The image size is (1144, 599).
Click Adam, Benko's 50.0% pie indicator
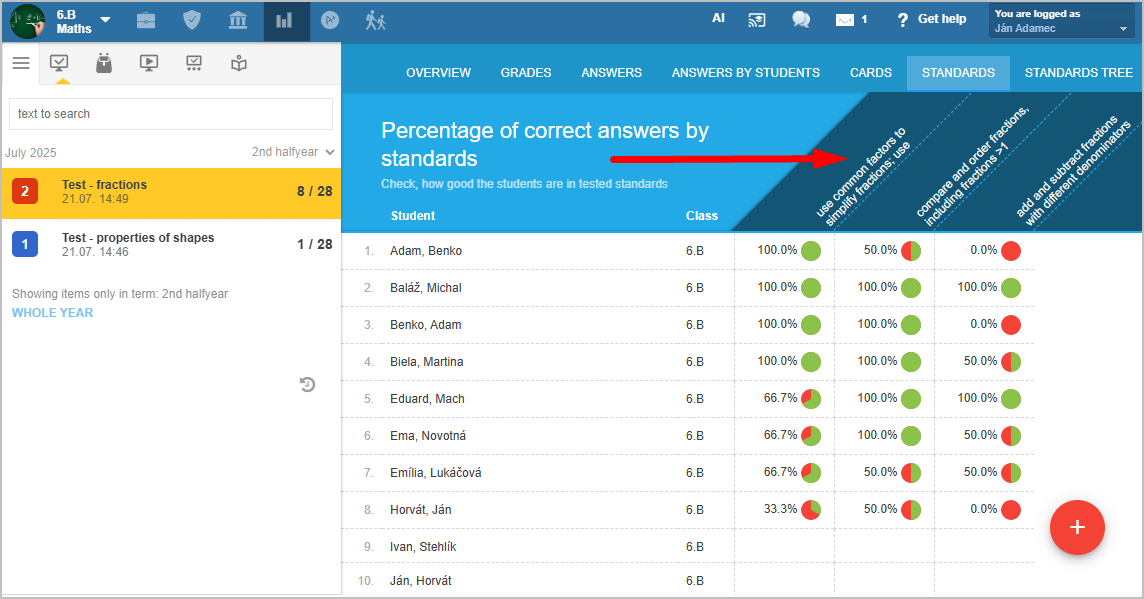point(911,251)
